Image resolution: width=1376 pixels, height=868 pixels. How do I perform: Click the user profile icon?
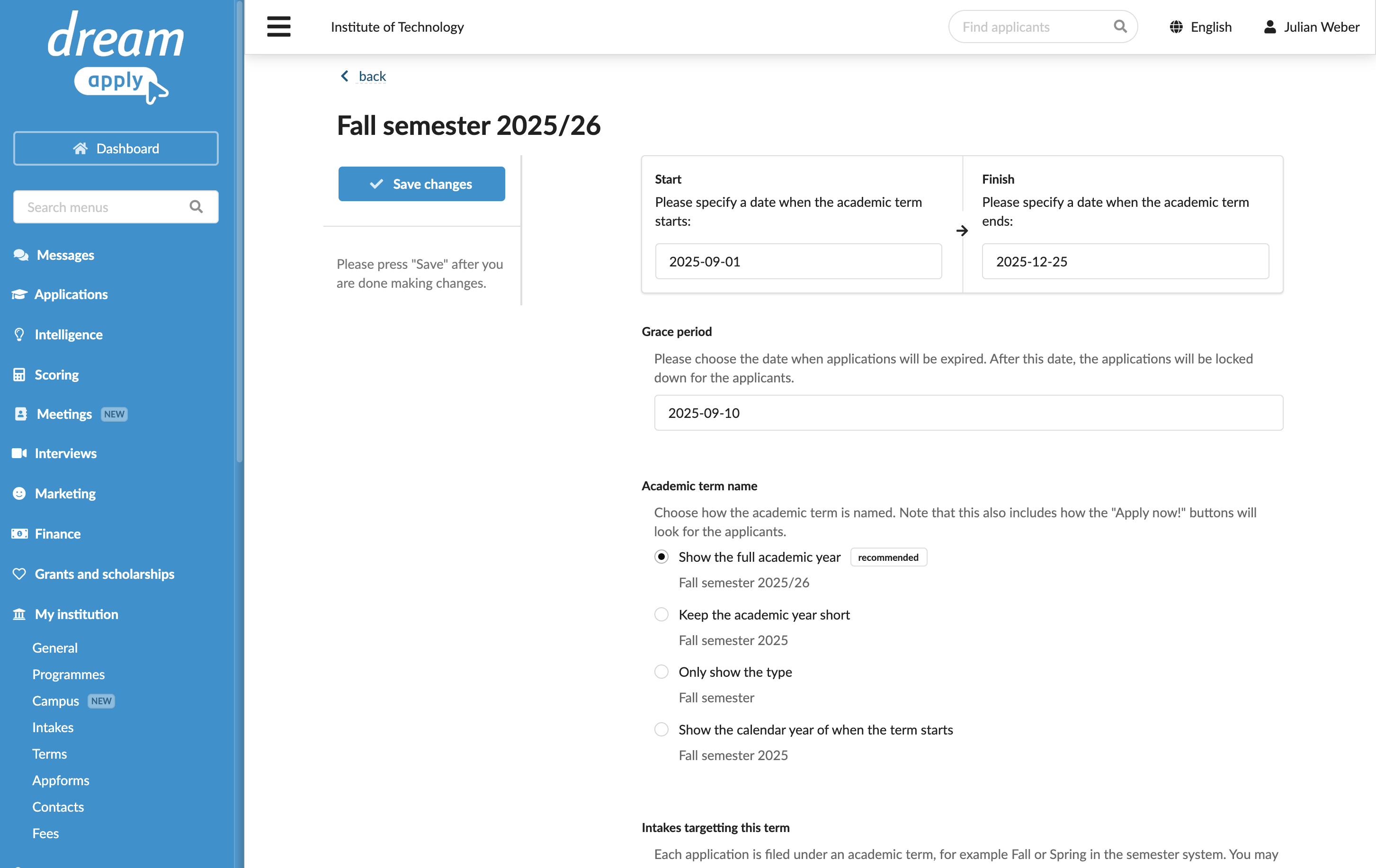[1270, 27]
